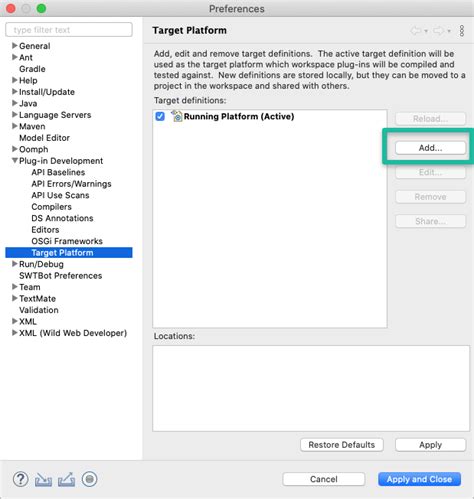Click the Edit... button
The height and width of the screenshot is (499, 474).
430,172
